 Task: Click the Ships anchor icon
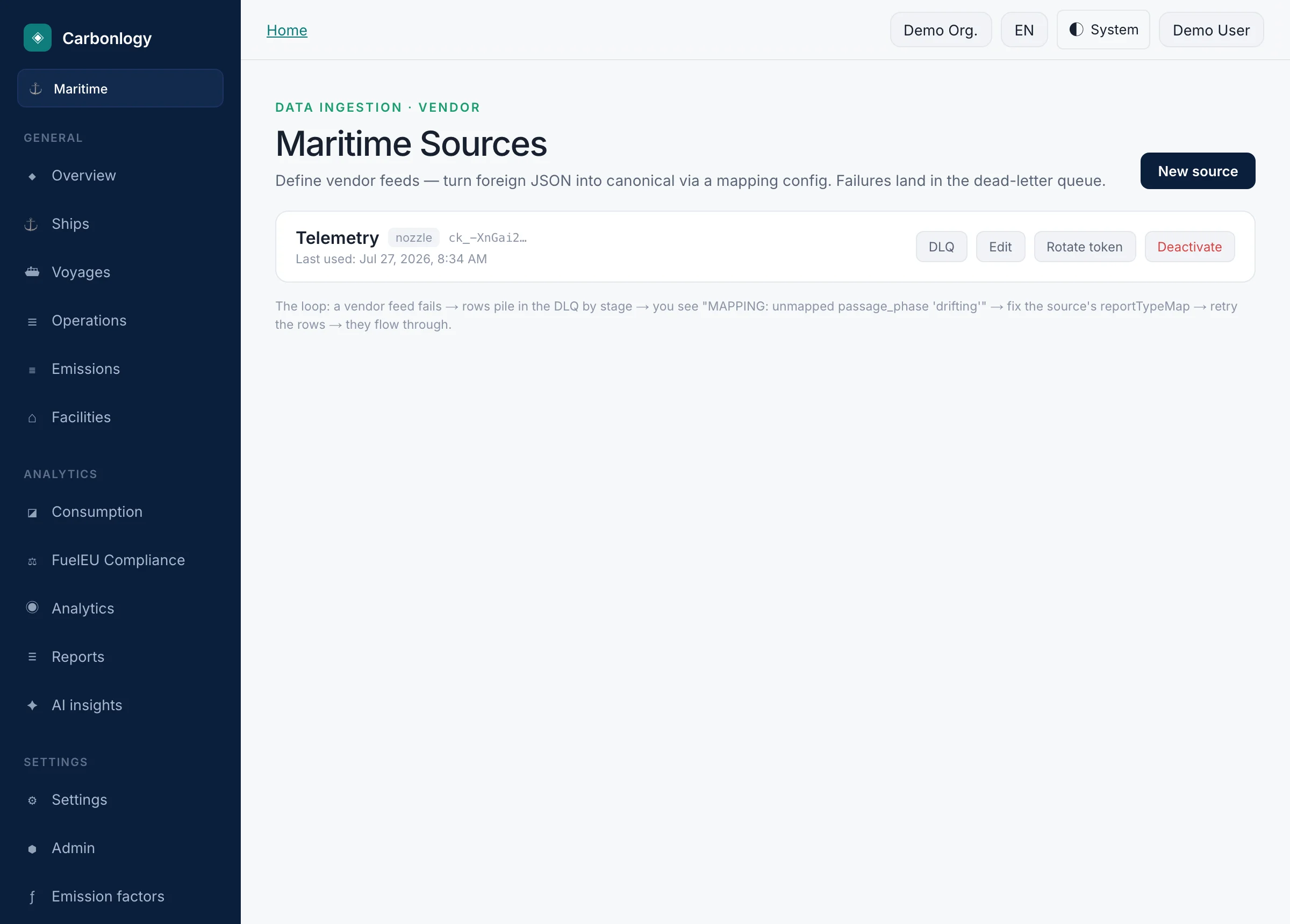point(32,224)
